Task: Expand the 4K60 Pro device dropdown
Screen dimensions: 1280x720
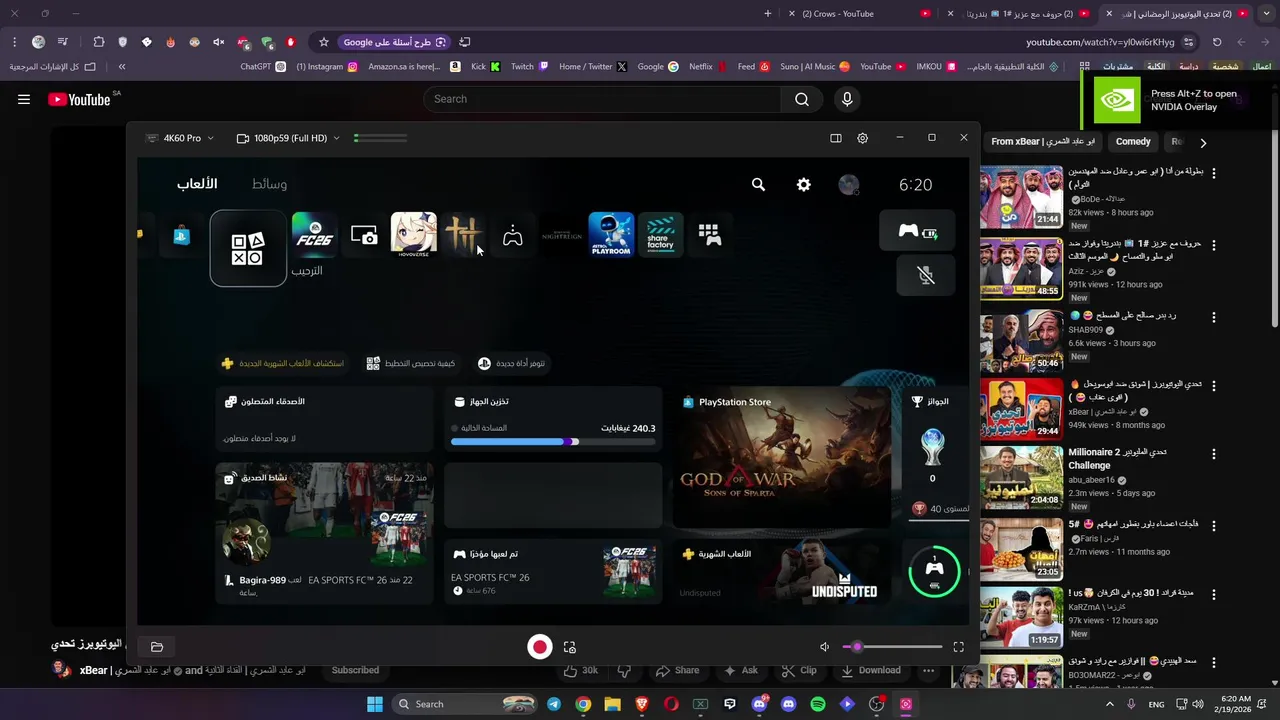Action: tap(180, 138)
